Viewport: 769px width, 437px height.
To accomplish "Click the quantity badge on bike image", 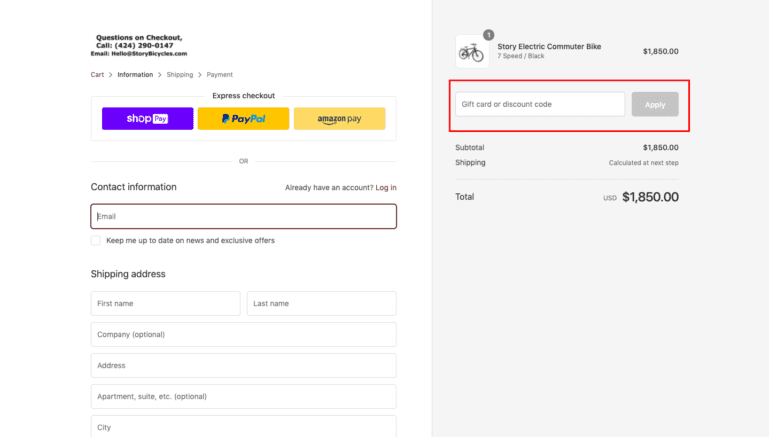I will tap(488, 35).
